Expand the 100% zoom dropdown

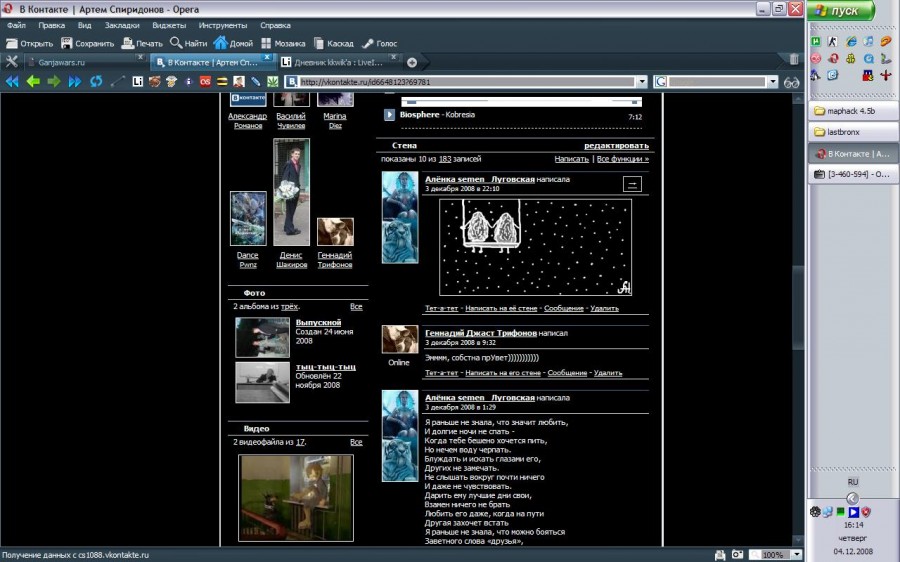click(797, 555)
